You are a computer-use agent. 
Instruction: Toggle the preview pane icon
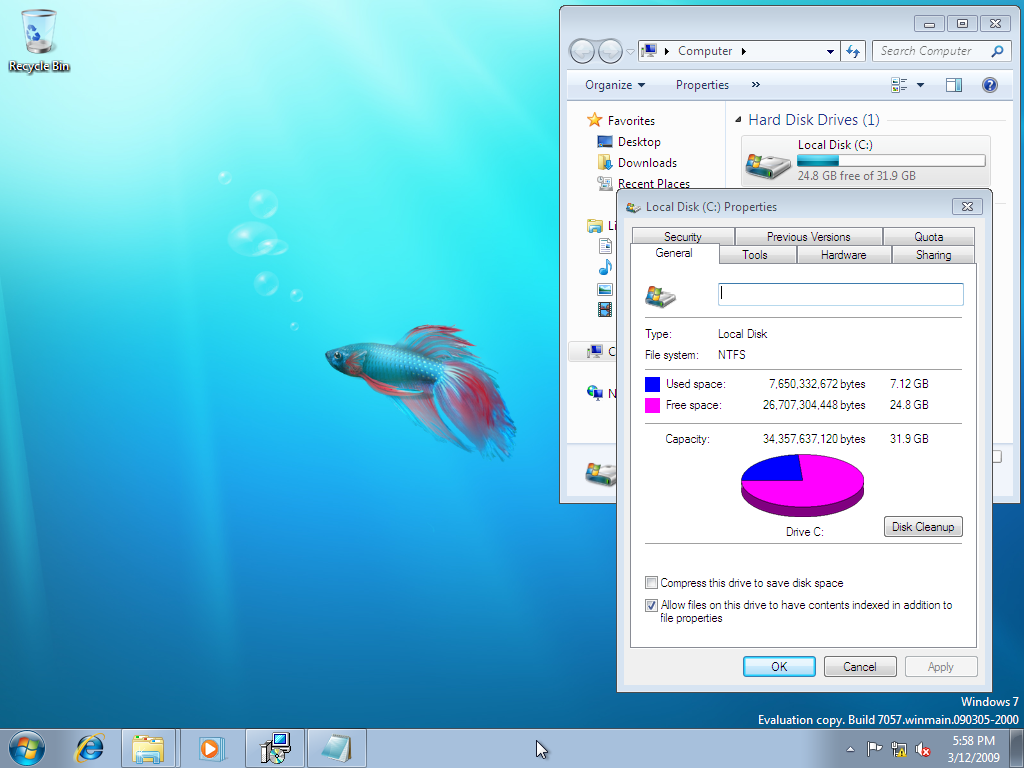[953, 85]
